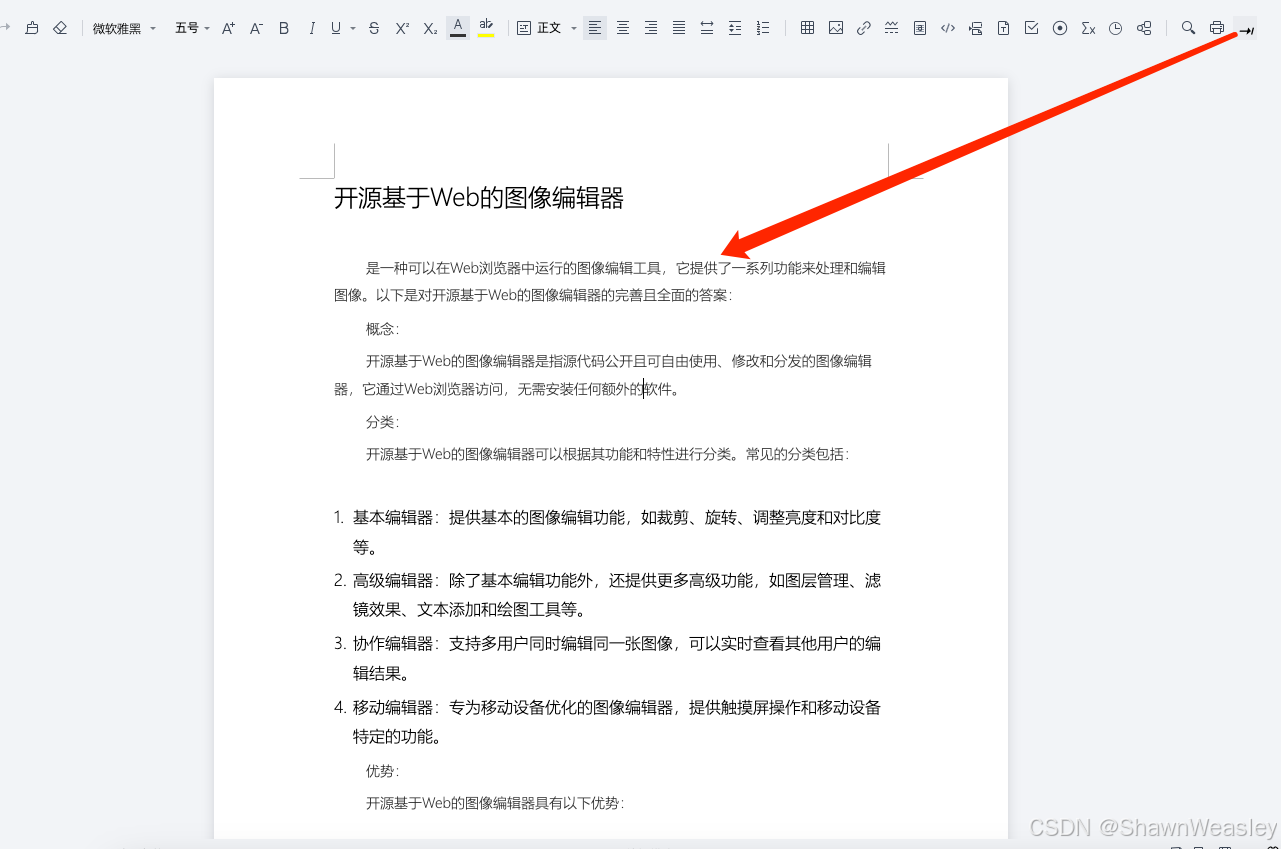
Task: Click the sentence ending 常见的分类包括:
Action: (607, 454)
